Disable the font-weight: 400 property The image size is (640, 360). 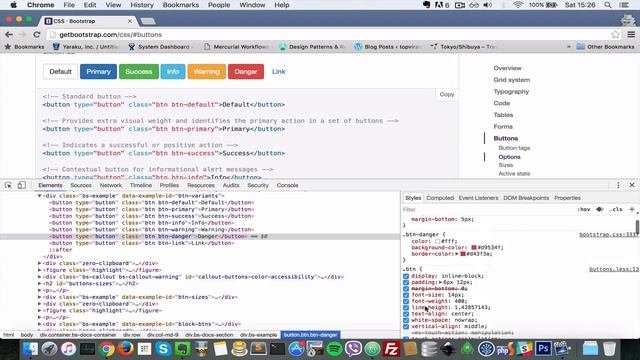[x=406, y=301]
